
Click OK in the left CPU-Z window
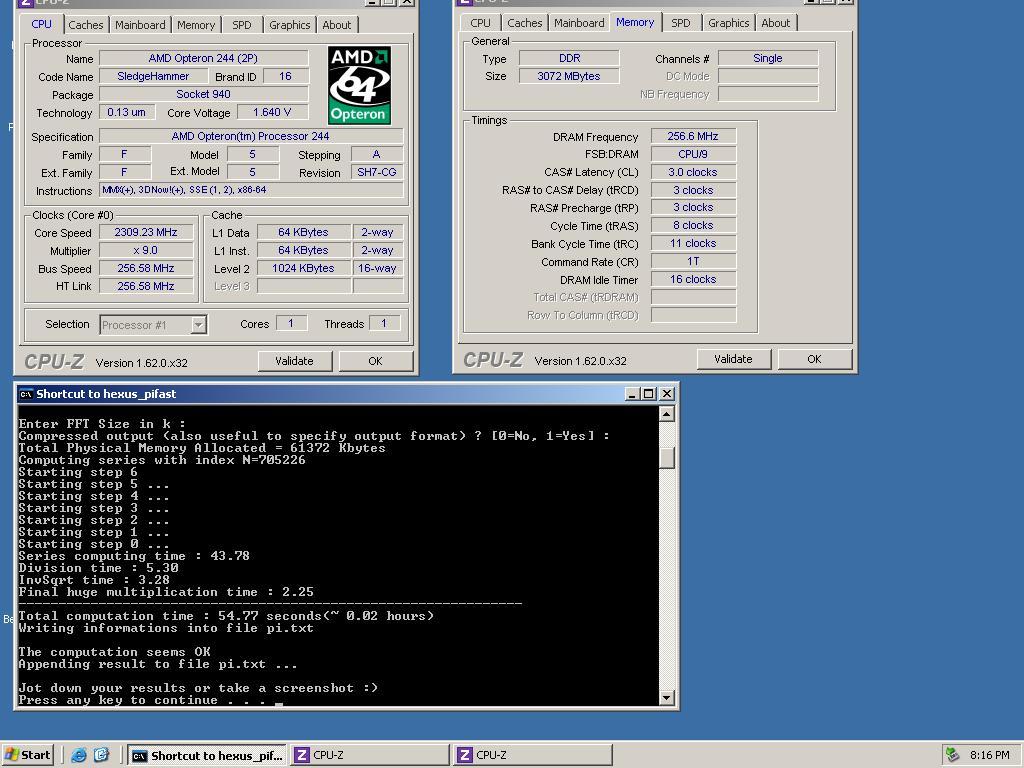(376, 361)
